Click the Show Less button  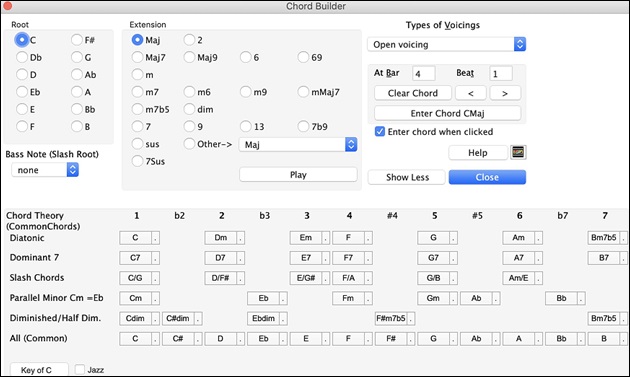pyautogui.click(x=407, y=177)
